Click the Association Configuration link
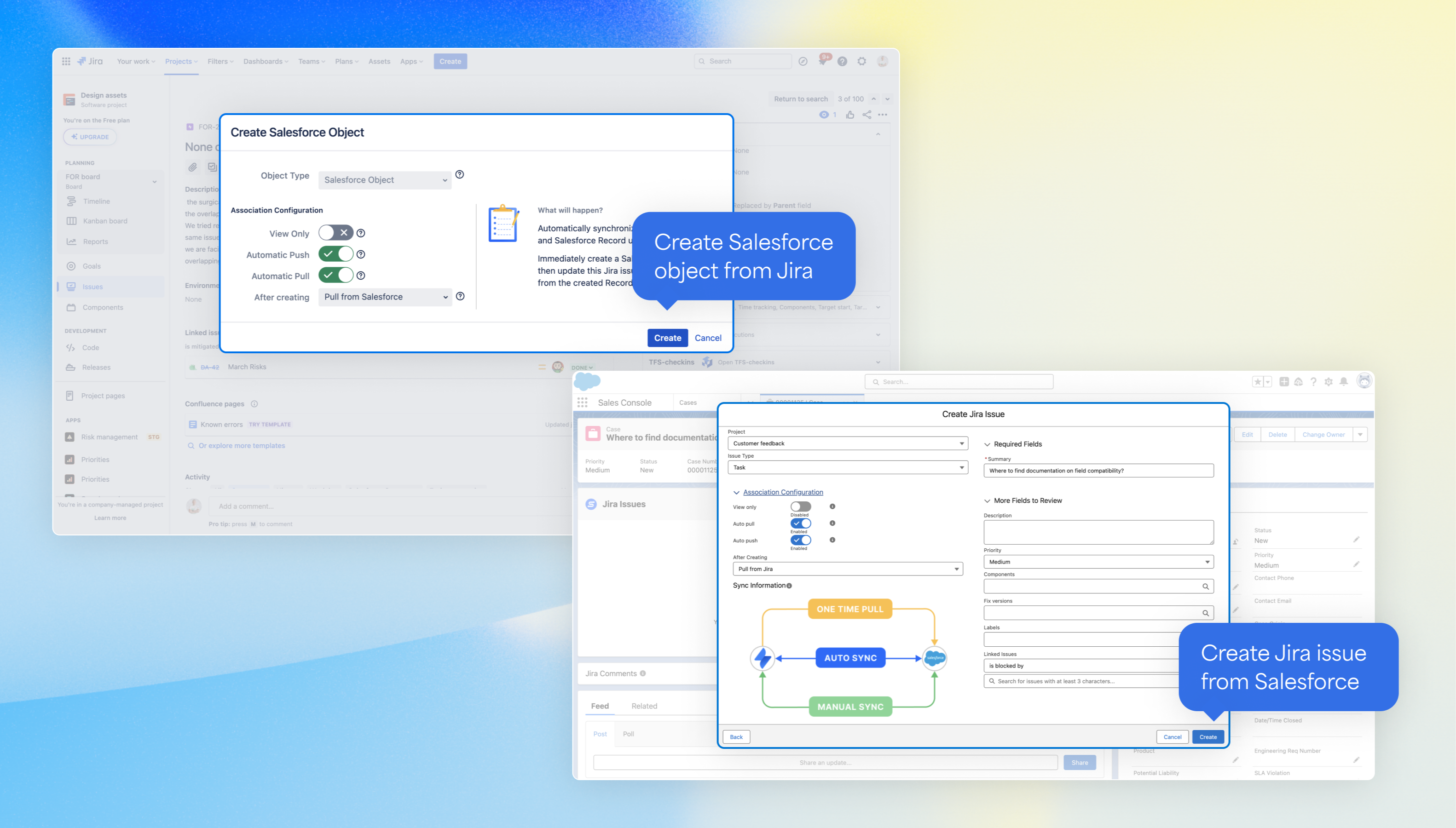Viewport: 1456px width, 828px height. click(783, 493)
